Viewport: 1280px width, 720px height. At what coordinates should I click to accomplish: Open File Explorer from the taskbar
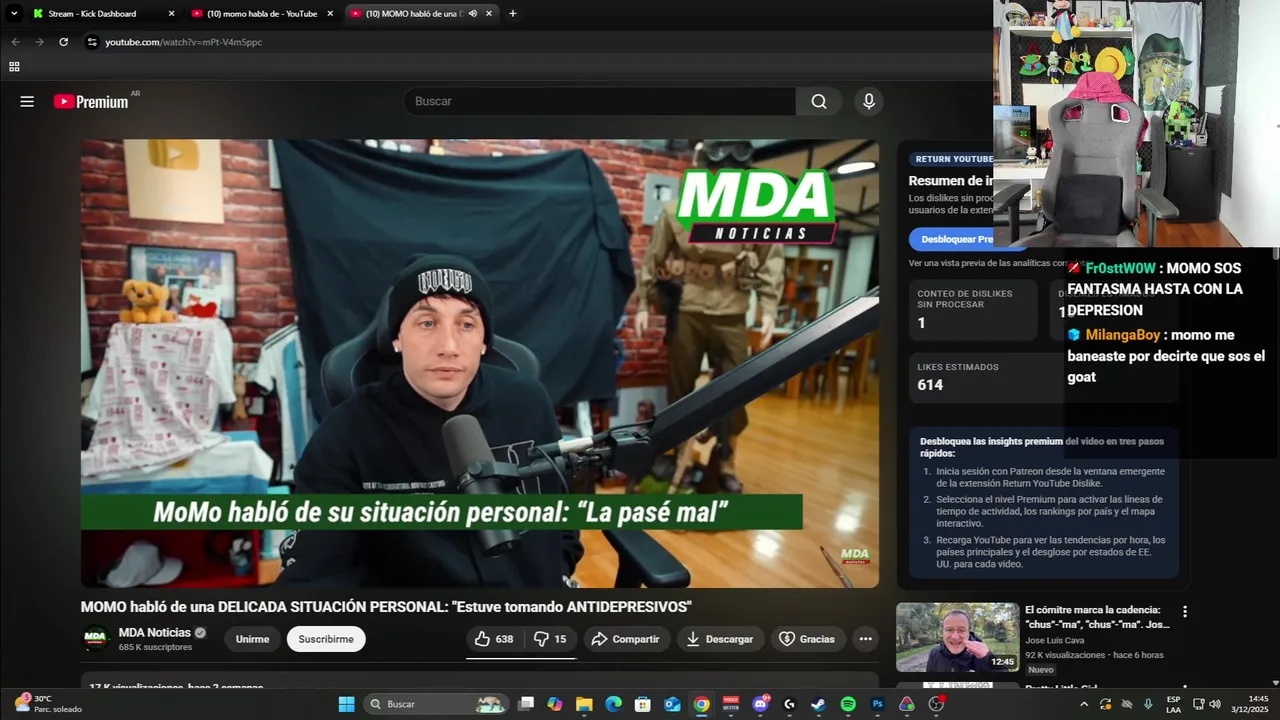584,704
